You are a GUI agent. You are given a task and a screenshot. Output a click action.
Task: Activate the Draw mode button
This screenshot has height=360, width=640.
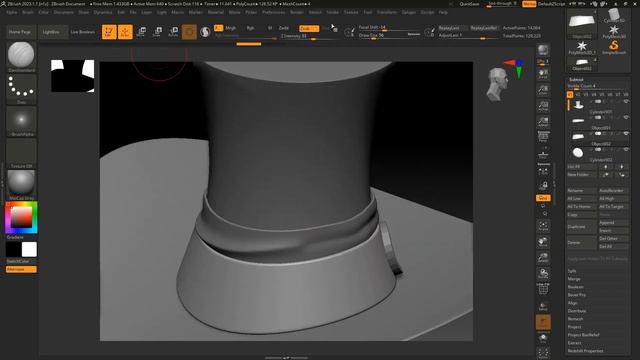coord(125,32)
